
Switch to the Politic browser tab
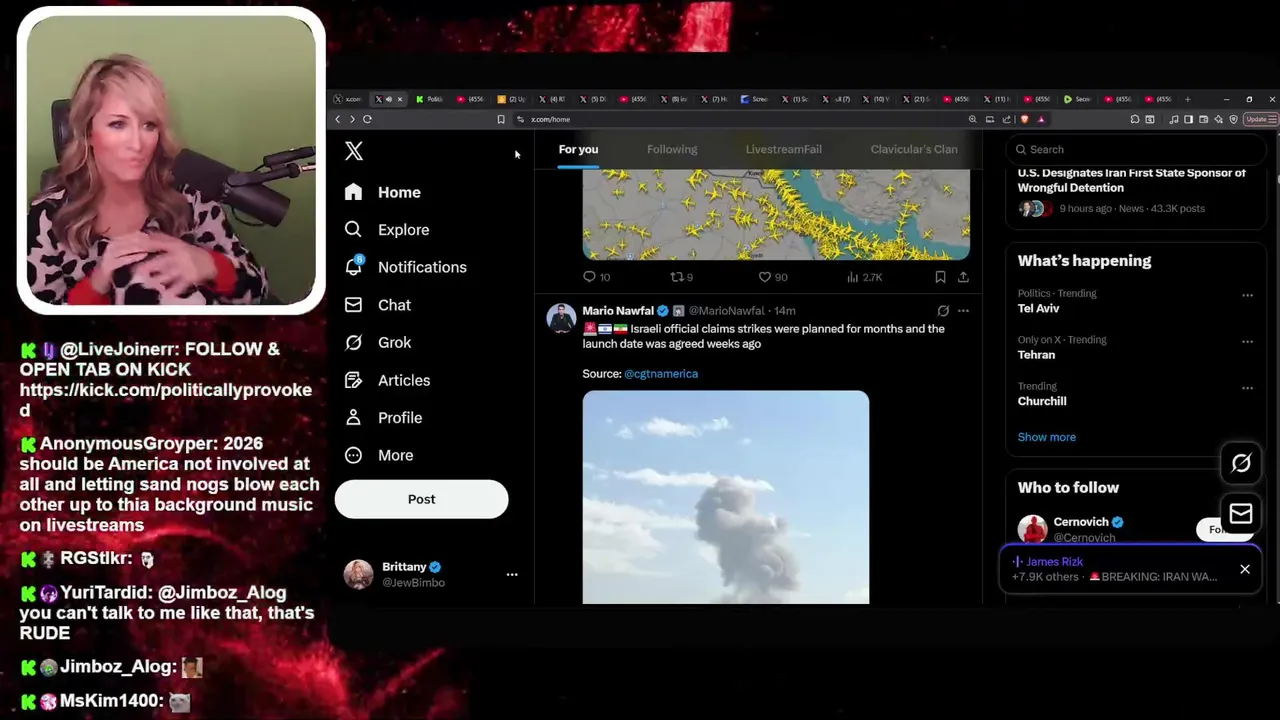(x=430, y=99)
